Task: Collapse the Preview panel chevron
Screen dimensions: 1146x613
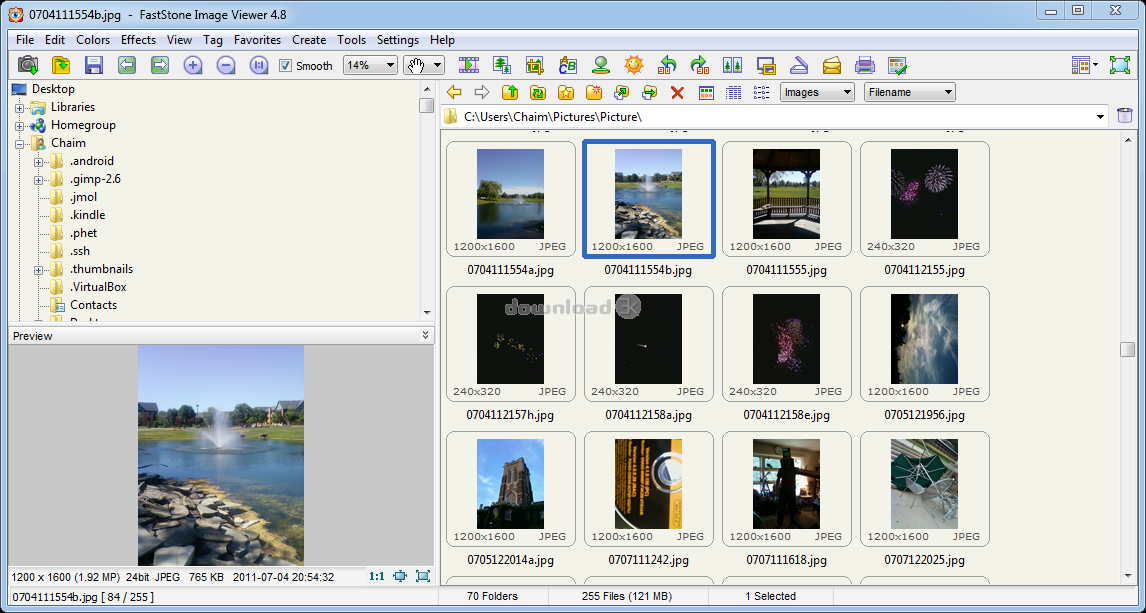Action: tap(425, 335)
